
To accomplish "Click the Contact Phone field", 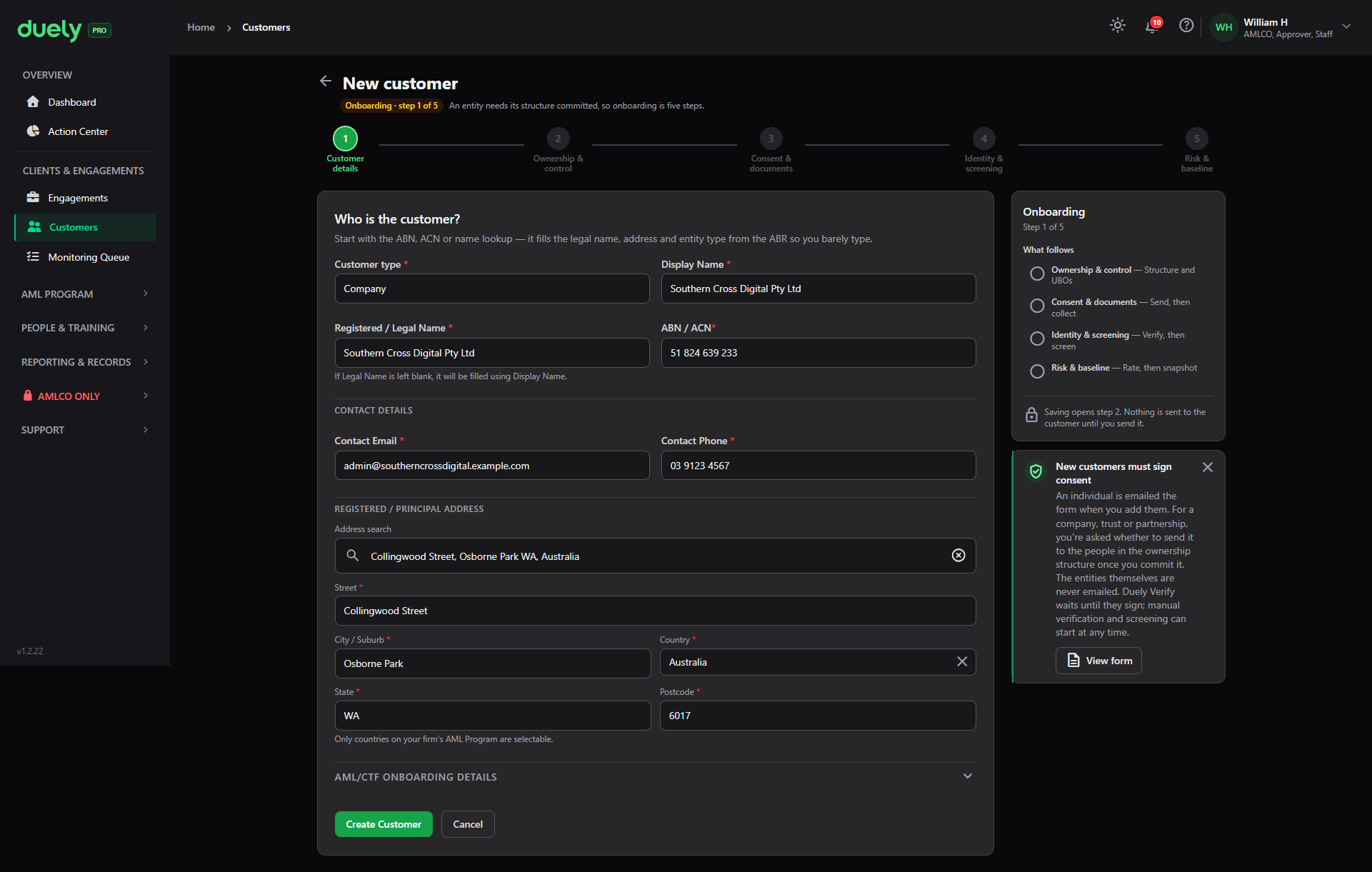I will click(x=818, y=466).
